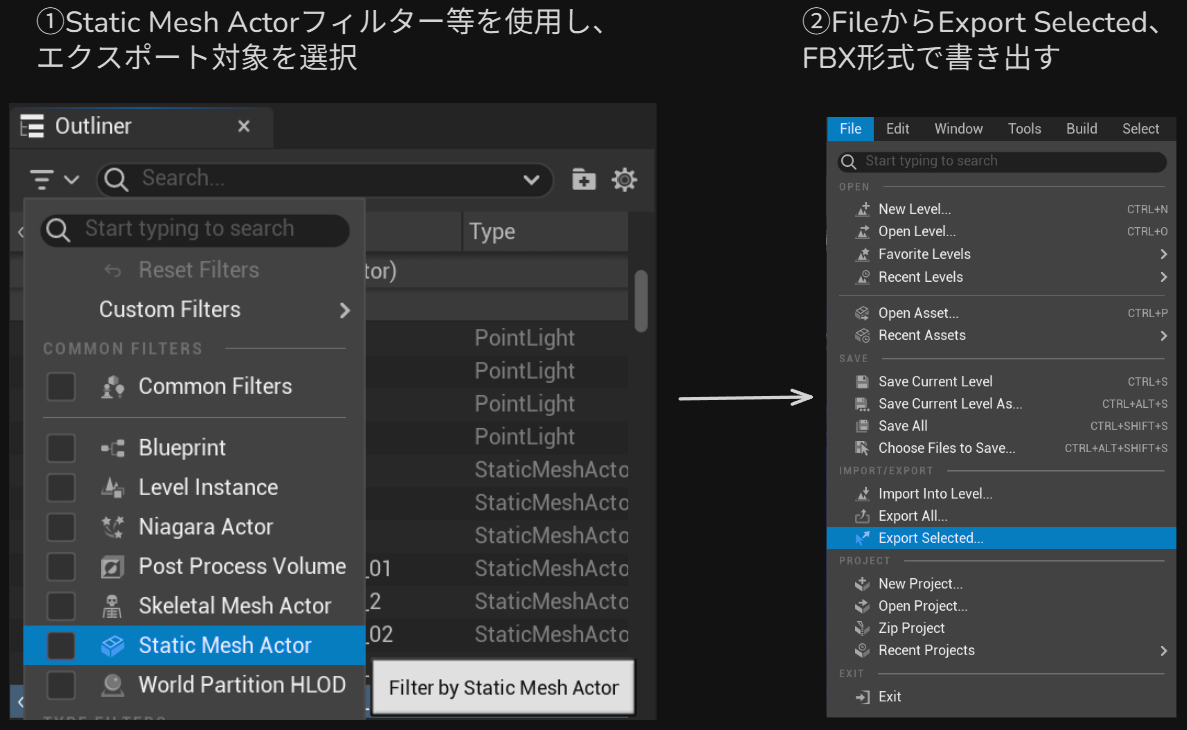Toggle the Niagara Actor filter checkbox
Image resolution: width=1187 pixels, height=730 pixels.
(61, 527)
